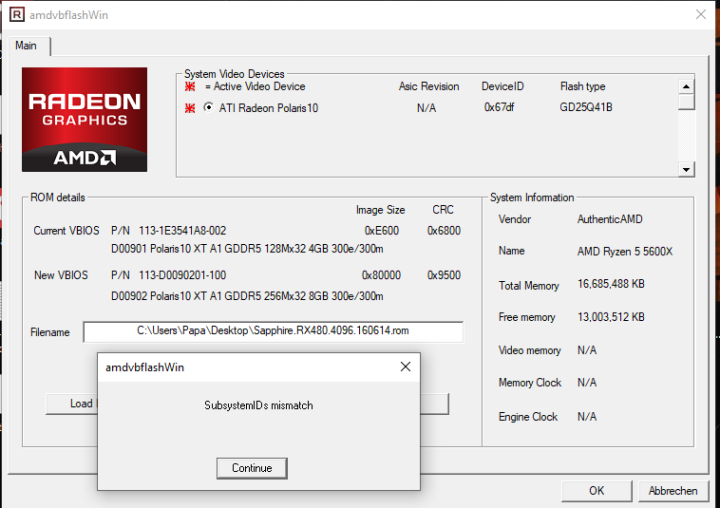Click the Vendor value AuthenticAMD

click(x=610, y=219)
